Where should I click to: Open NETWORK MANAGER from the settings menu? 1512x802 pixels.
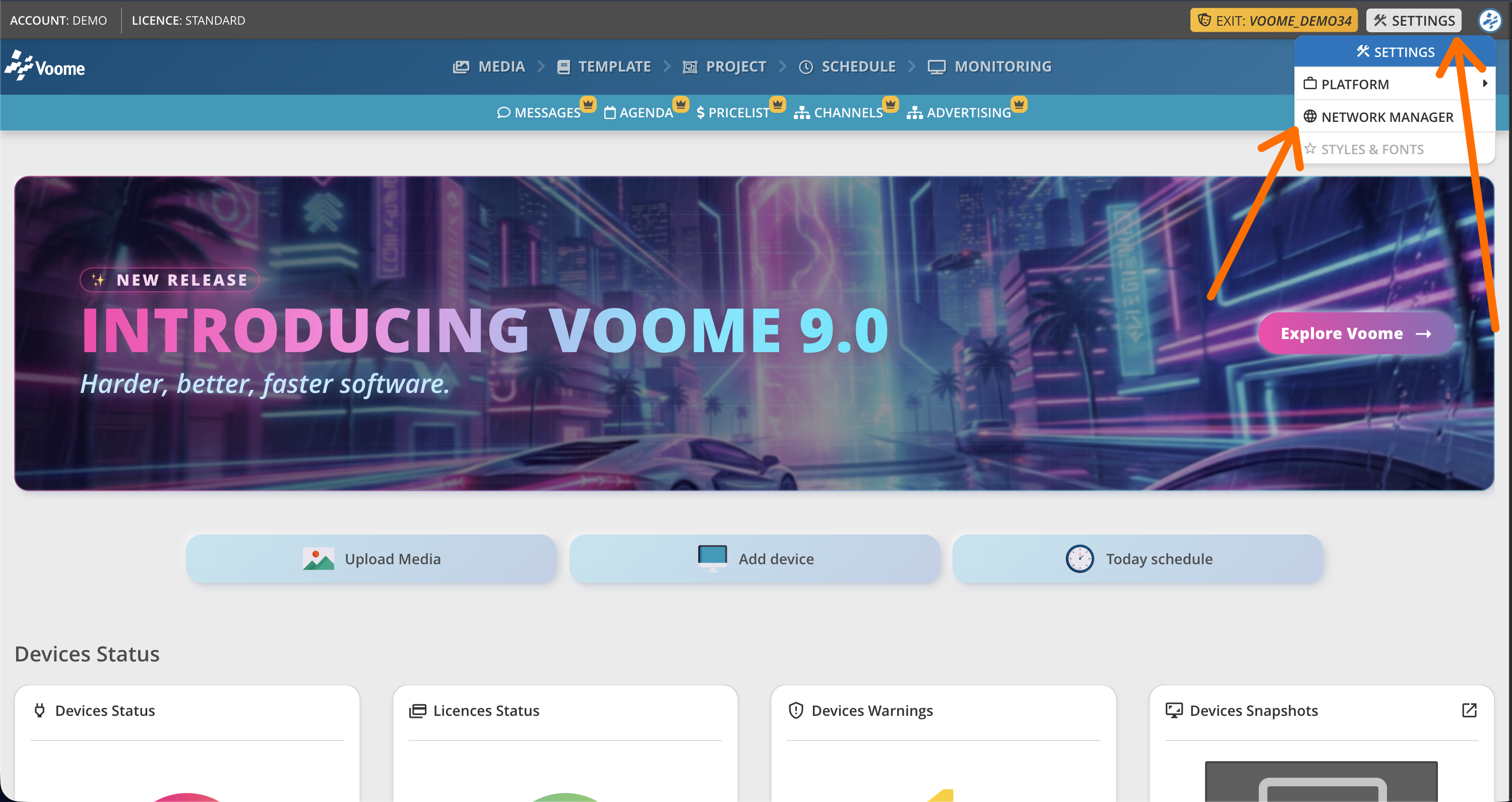pos(1395,117)
